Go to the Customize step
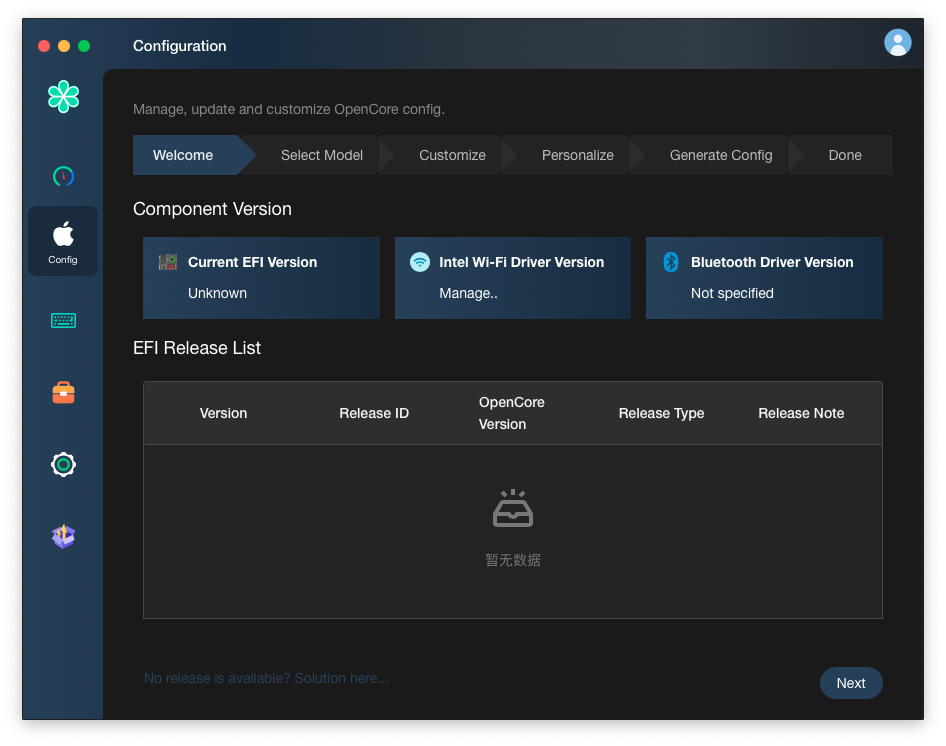946x746 pixels. click(x=452, y=155)
